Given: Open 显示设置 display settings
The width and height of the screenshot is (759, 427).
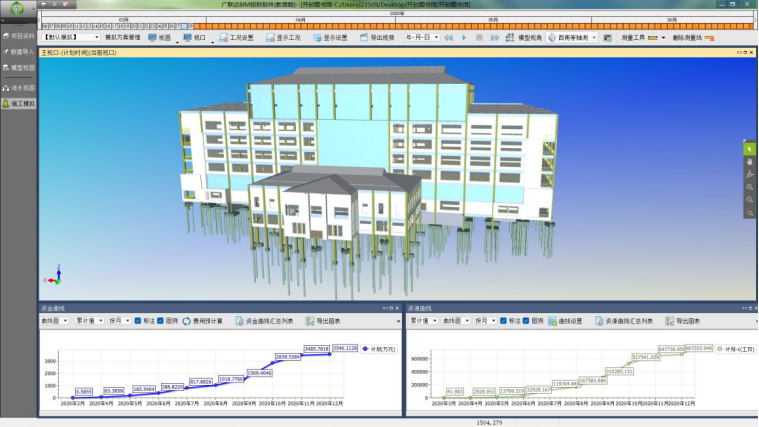Looking at the screenshot, I should coord(329,37).
